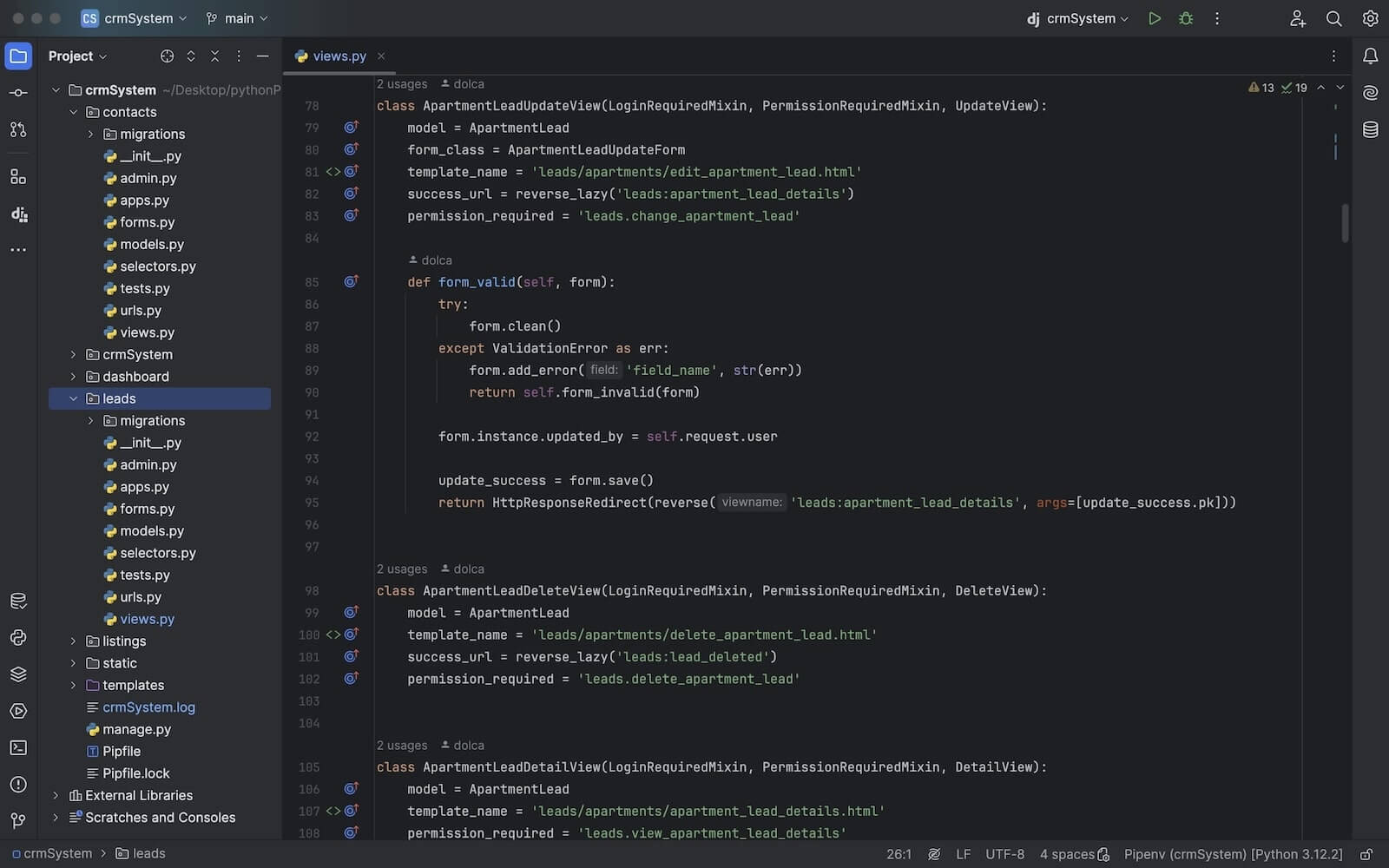Run the crmSystem configuration
Screen dimensions: 1389x868
pos(1154,18)
